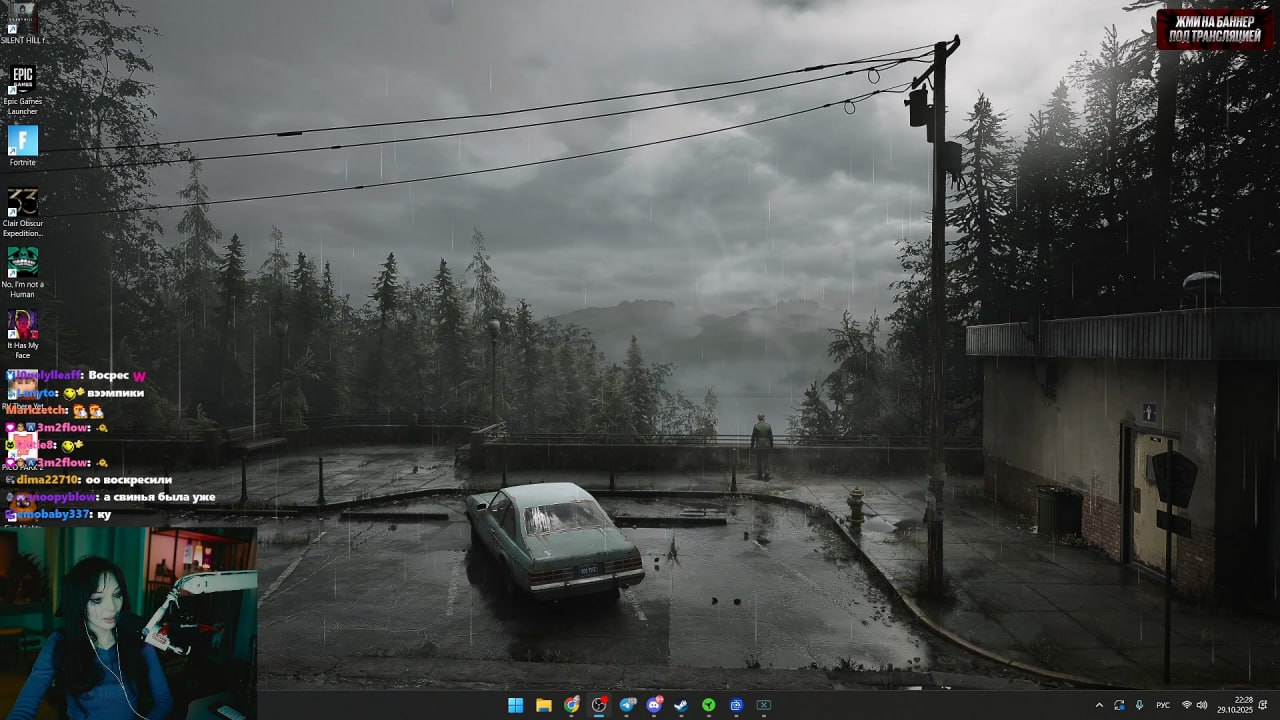Select the It Has My Face shortcut
Screen dimensions: 1280x720
pos(22,332)
